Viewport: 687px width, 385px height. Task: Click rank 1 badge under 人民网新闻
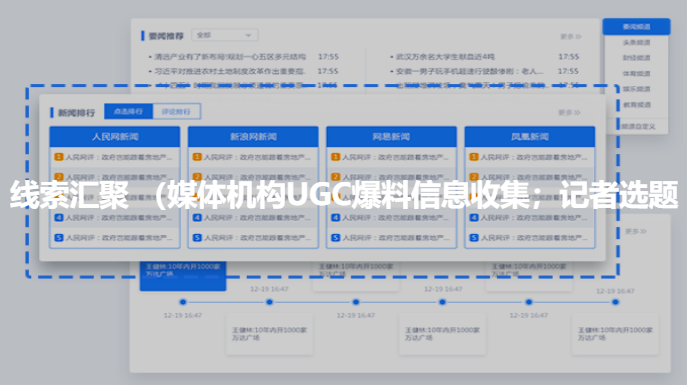(x=59, y=157)
